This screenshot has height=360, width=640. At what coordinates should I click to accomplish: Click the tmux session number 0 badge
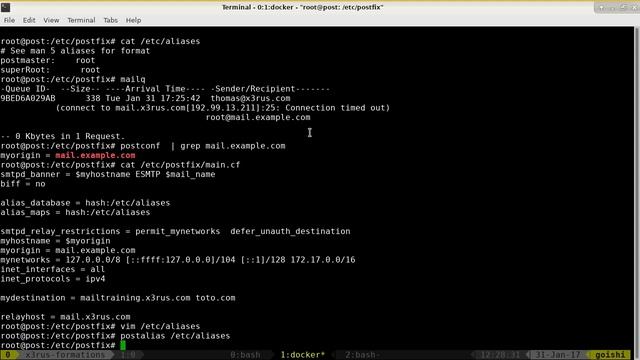coord(8,355)
